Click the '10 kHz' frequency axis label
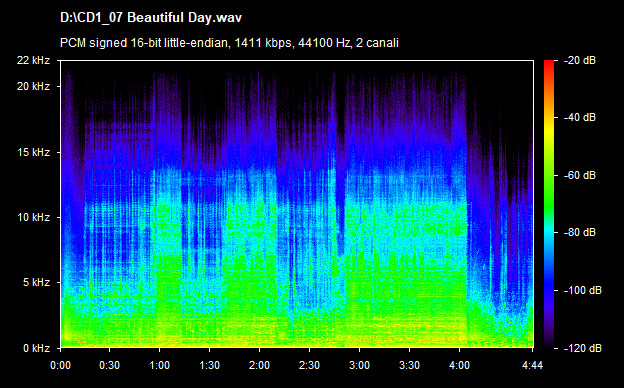 tap(33, 217)
